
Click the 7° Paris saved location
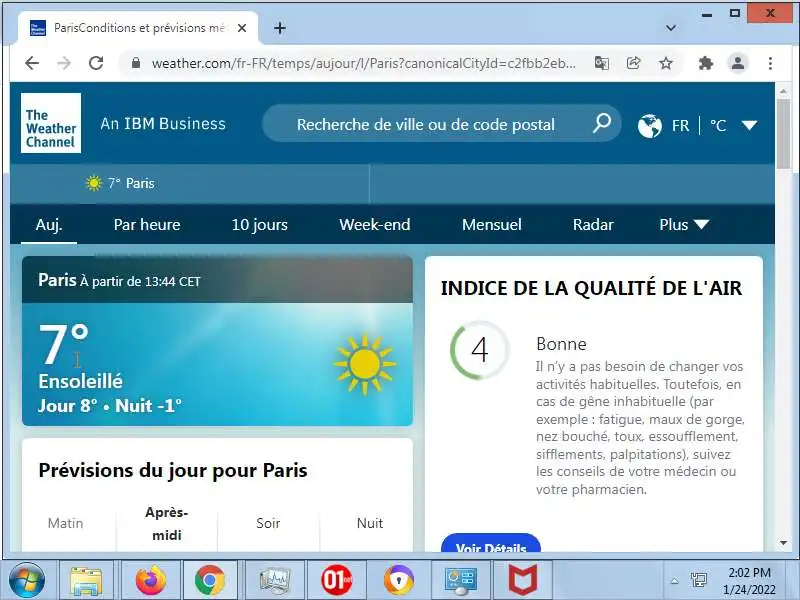point(121,183)
